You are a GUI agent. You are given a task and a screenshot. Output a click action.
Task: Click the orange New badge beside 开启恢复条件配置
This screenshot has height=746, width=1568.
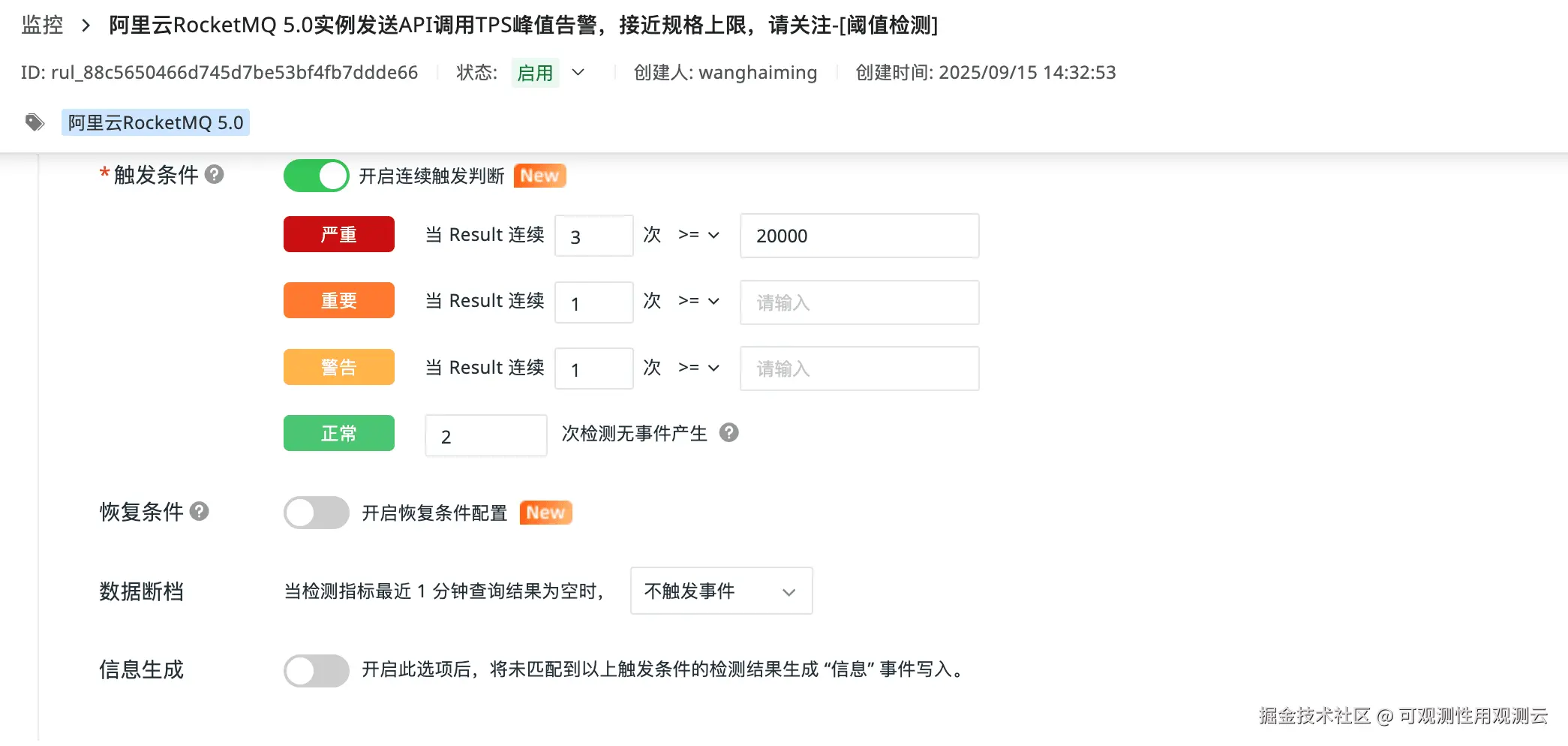pyautogui.click(x=545, y=513)
